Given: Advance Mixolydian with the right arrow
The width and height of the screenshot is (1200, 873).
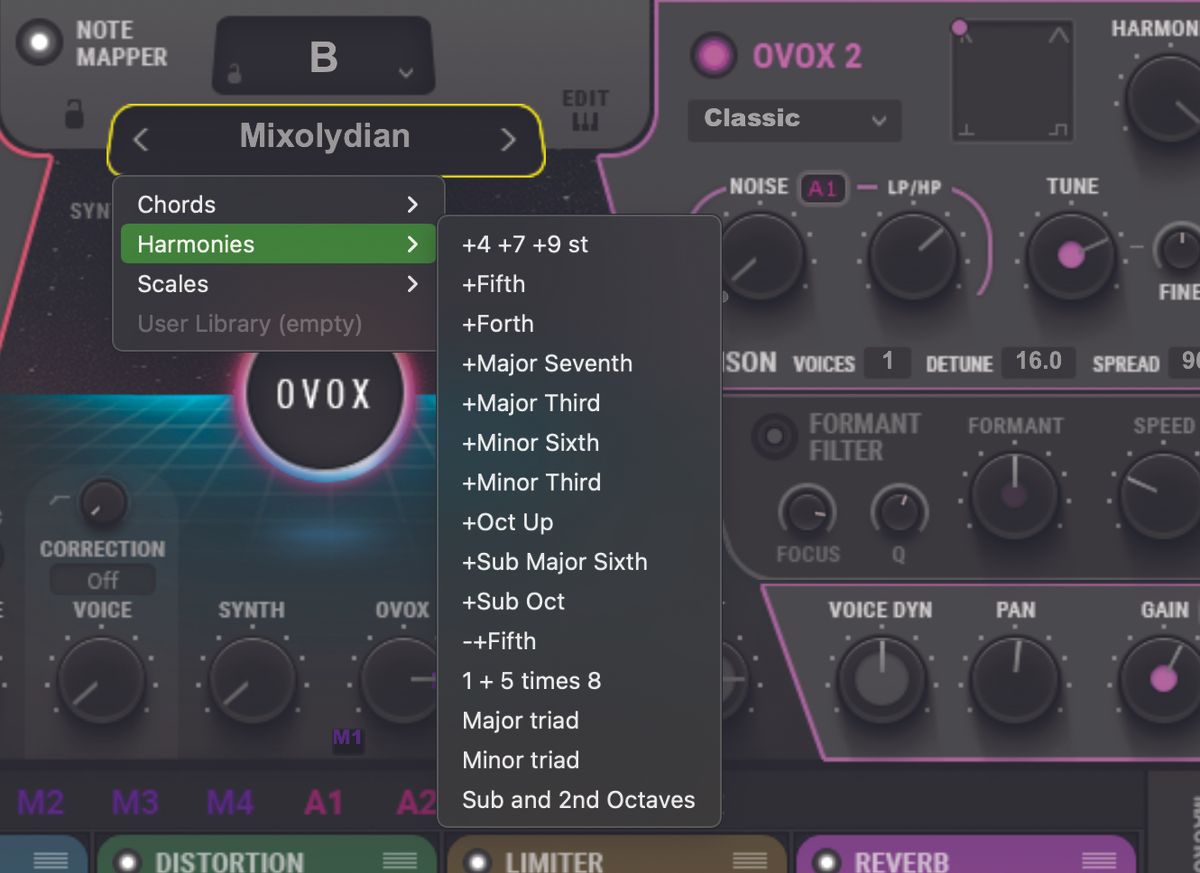Looking at the screenshot, I should coord(506,140).
